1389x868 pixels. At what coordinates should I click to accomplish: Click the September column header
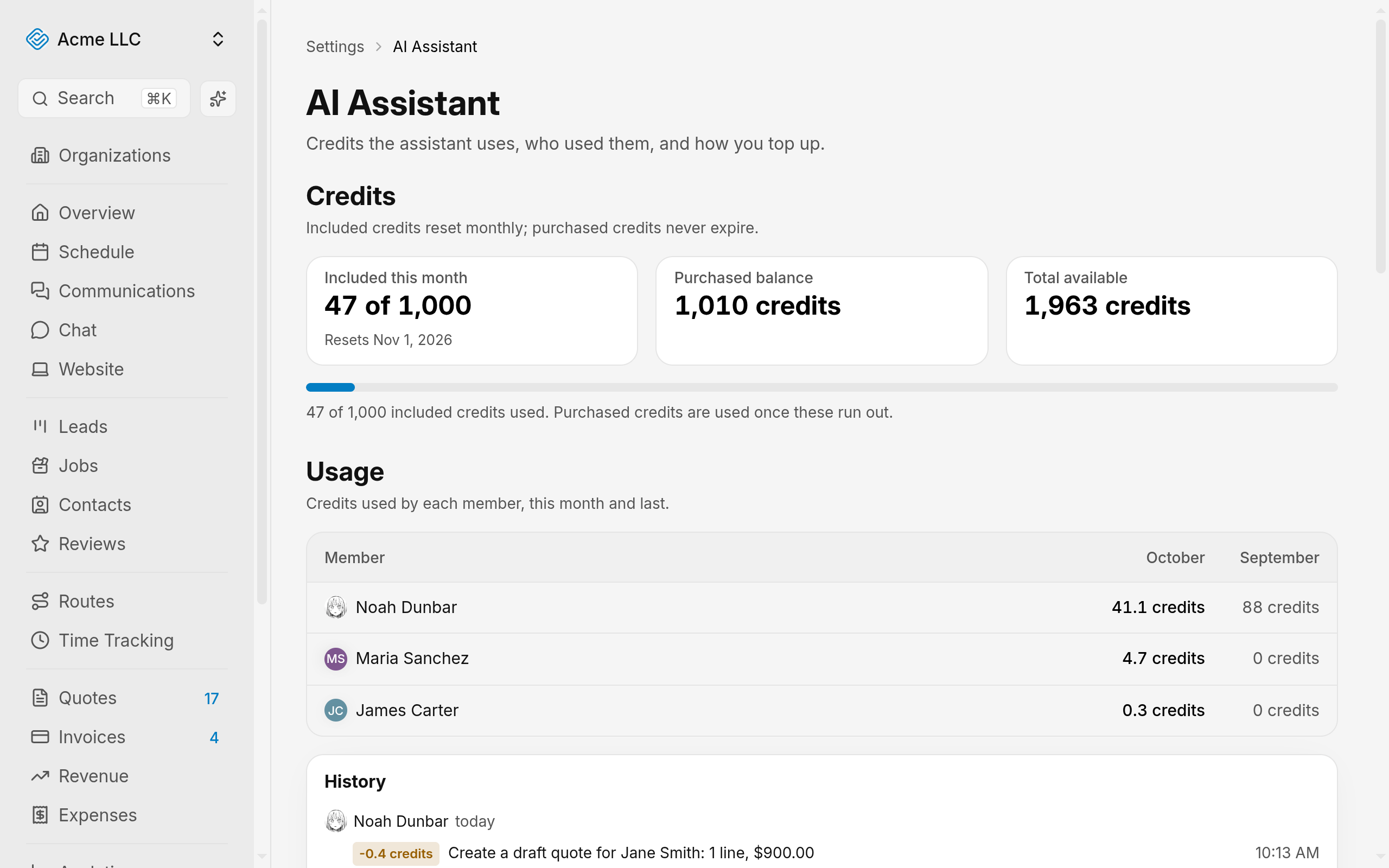click(1279, 558)
